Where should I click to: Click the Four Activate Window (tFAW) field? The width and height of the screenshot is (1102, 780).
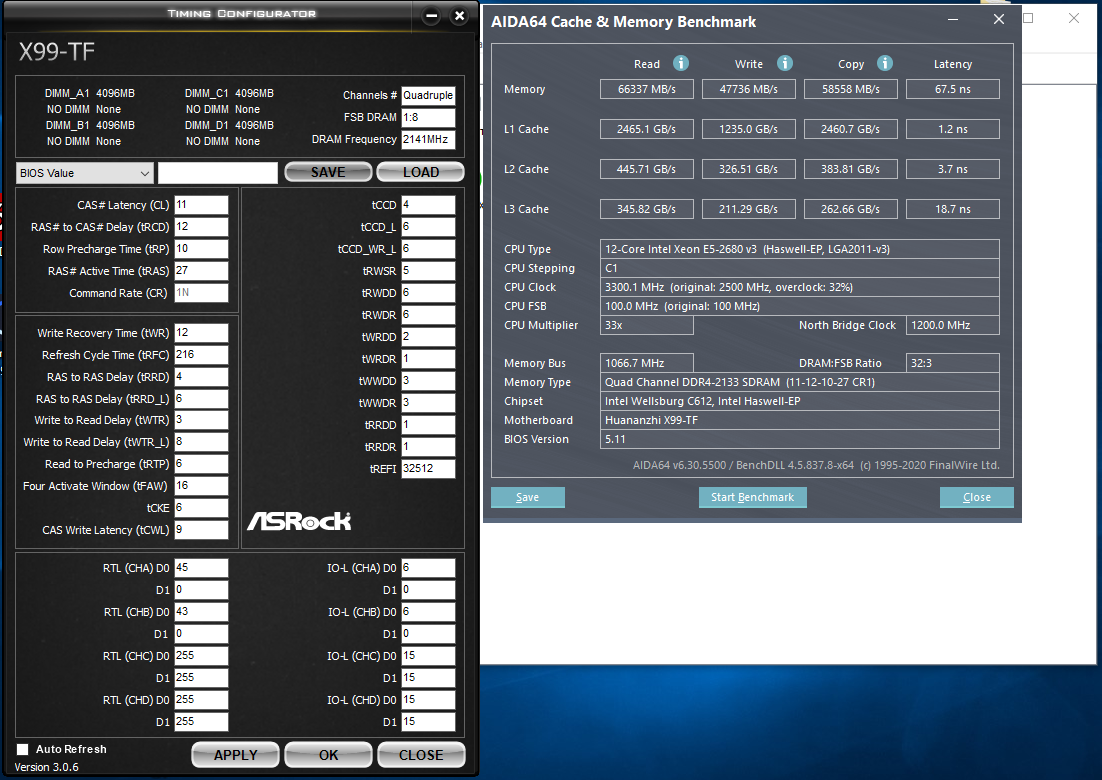click(x=201, y=486)
